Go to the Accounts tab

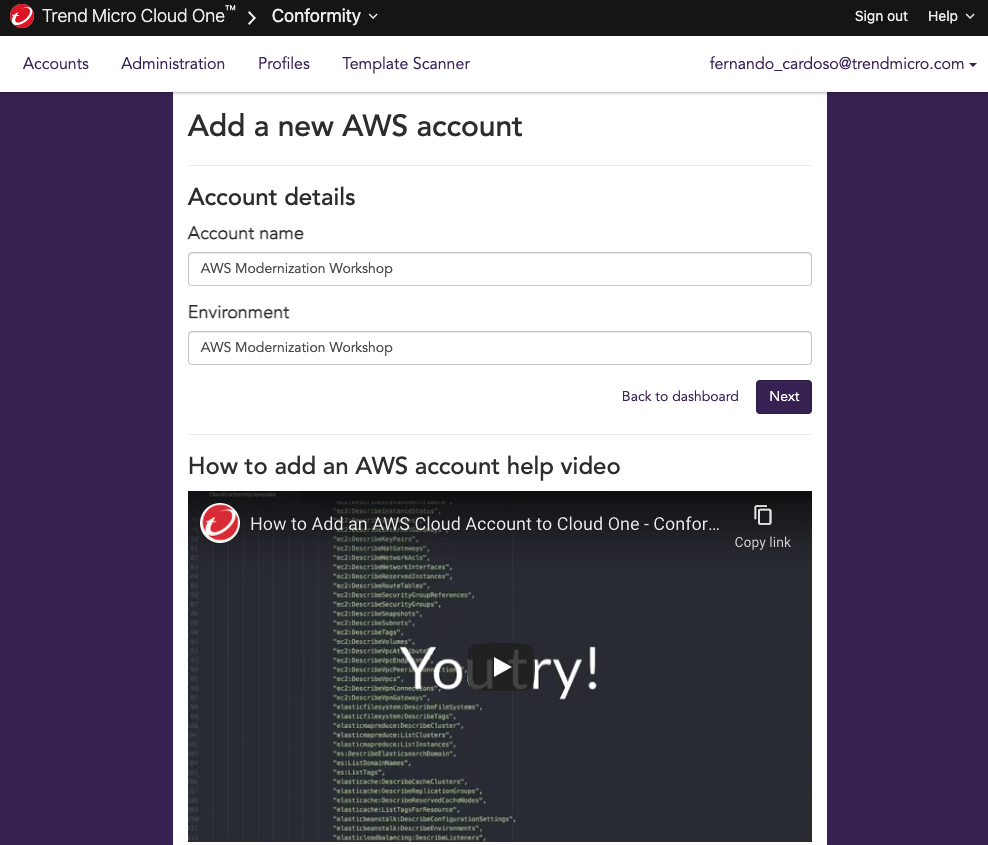pos(55,64)
